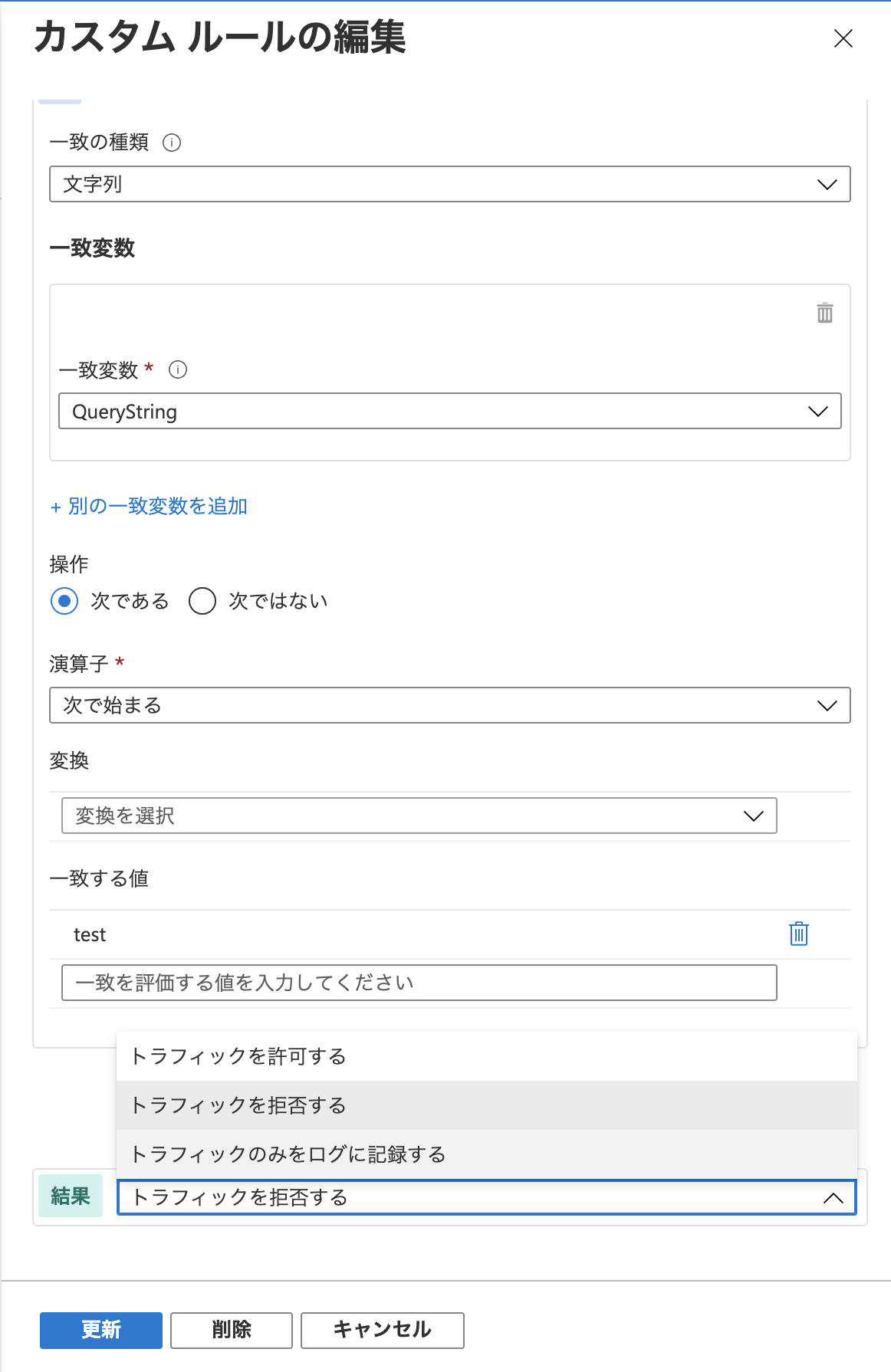Expand the 次で始まる operator dropdown
Image resolution: width=891 pixels, height=1372 pixels.
[450, 705]
